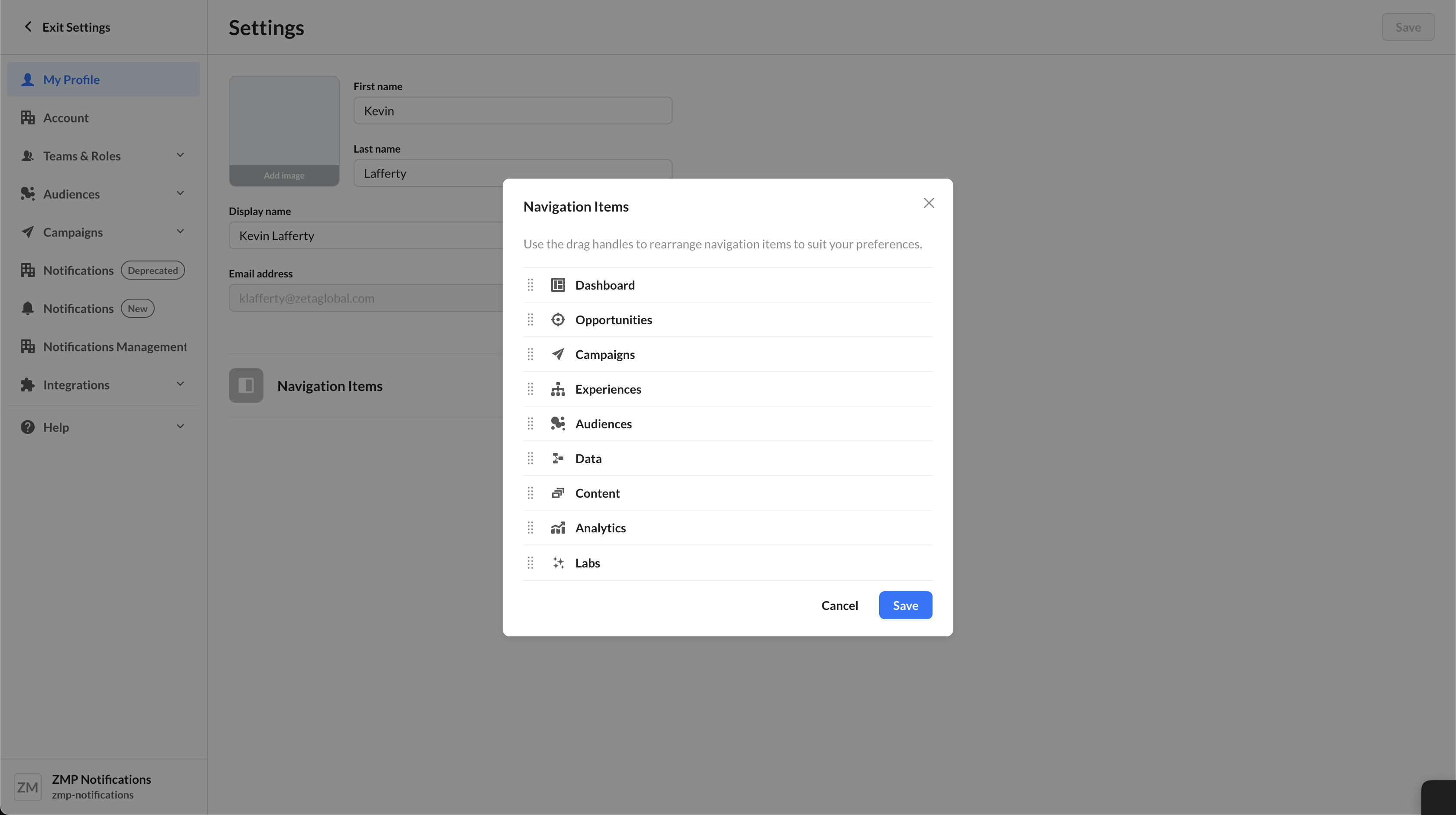Expand the Help sidebar section

click(180, 427)
